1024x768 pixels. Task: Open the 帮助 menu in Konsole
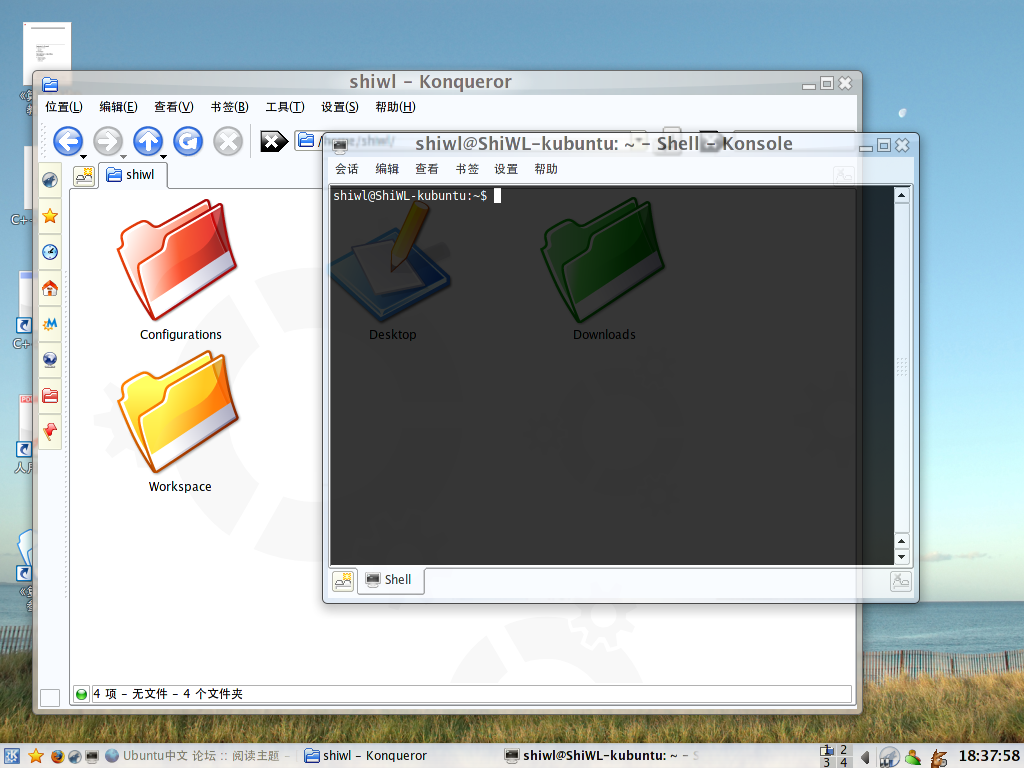pos(546,169)
